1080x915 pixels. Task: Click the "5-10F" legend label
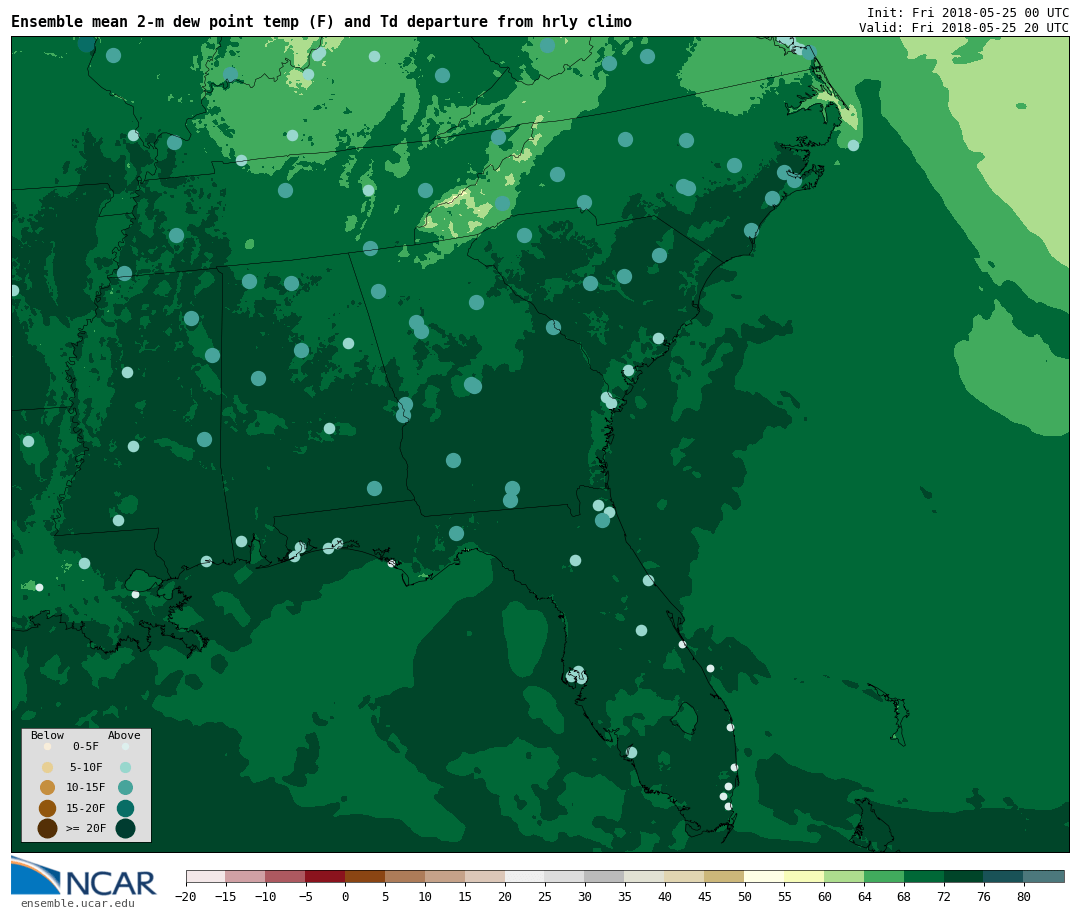pyautogui.click(x=86, y=767)
